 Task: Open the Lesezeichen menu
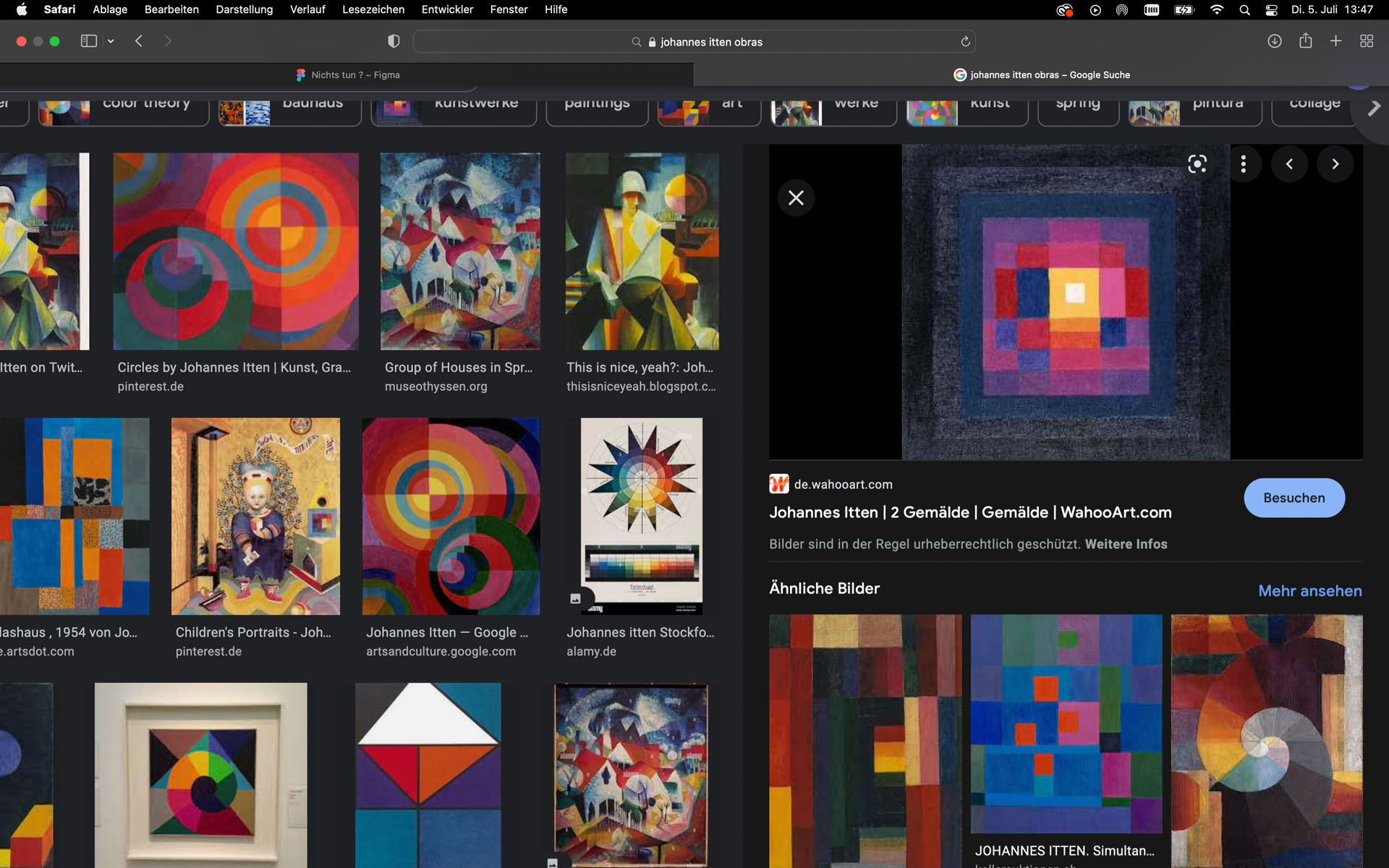tap(373, 9)
